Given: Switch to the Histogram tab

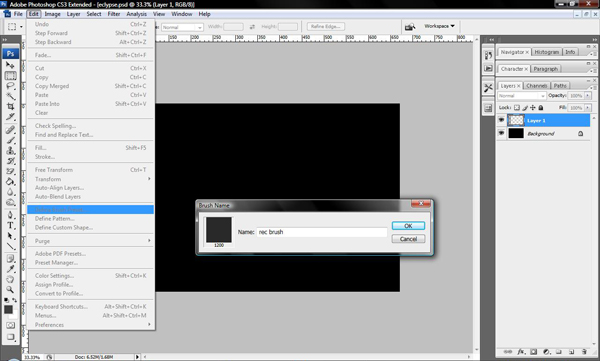Looking at the screenshot, I should coord(547,52).
